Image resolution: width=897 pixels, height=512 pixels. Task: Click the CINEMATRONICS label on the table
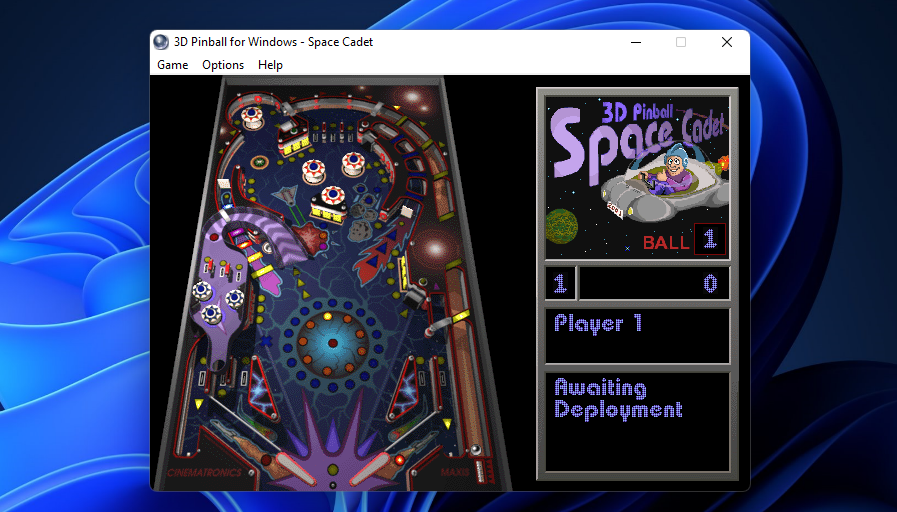coord(205,473)
